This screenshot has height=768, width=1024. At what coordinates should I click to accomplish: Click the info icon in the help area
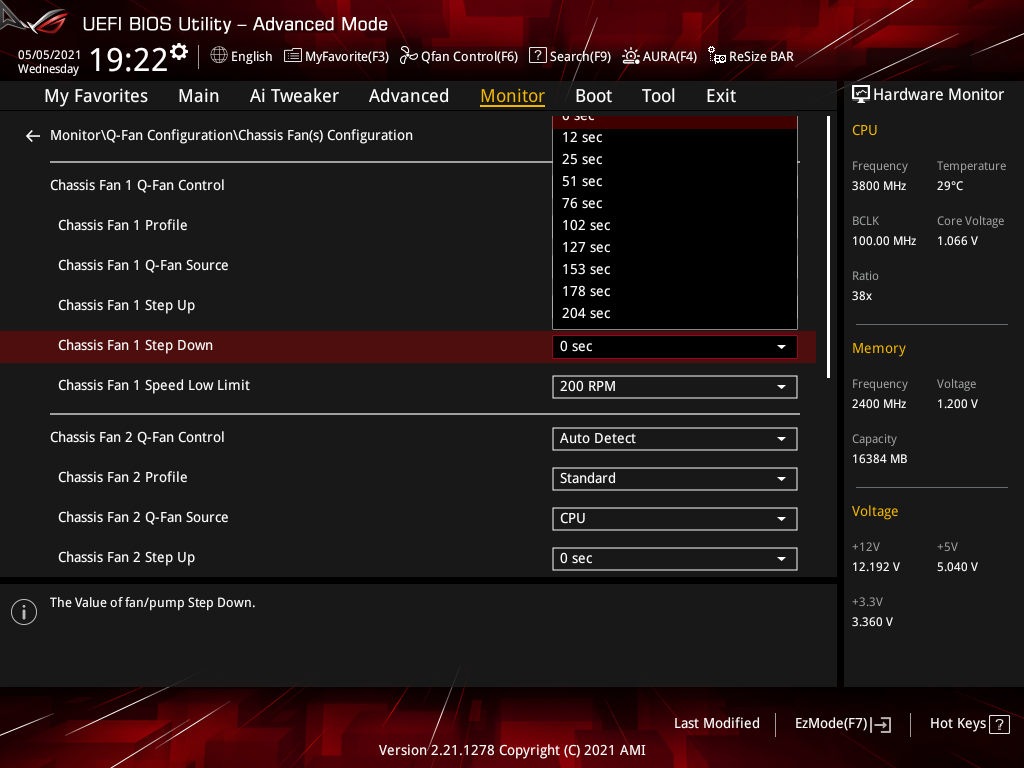click(24, 612)
